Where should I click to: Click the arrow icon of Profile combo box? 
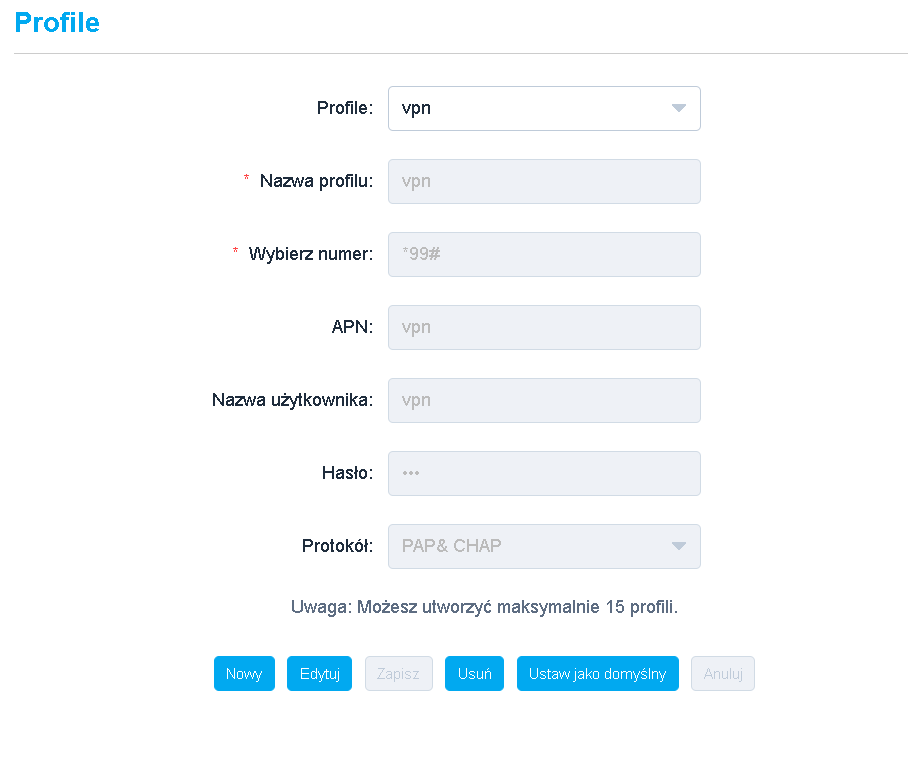tap(679, 108)
